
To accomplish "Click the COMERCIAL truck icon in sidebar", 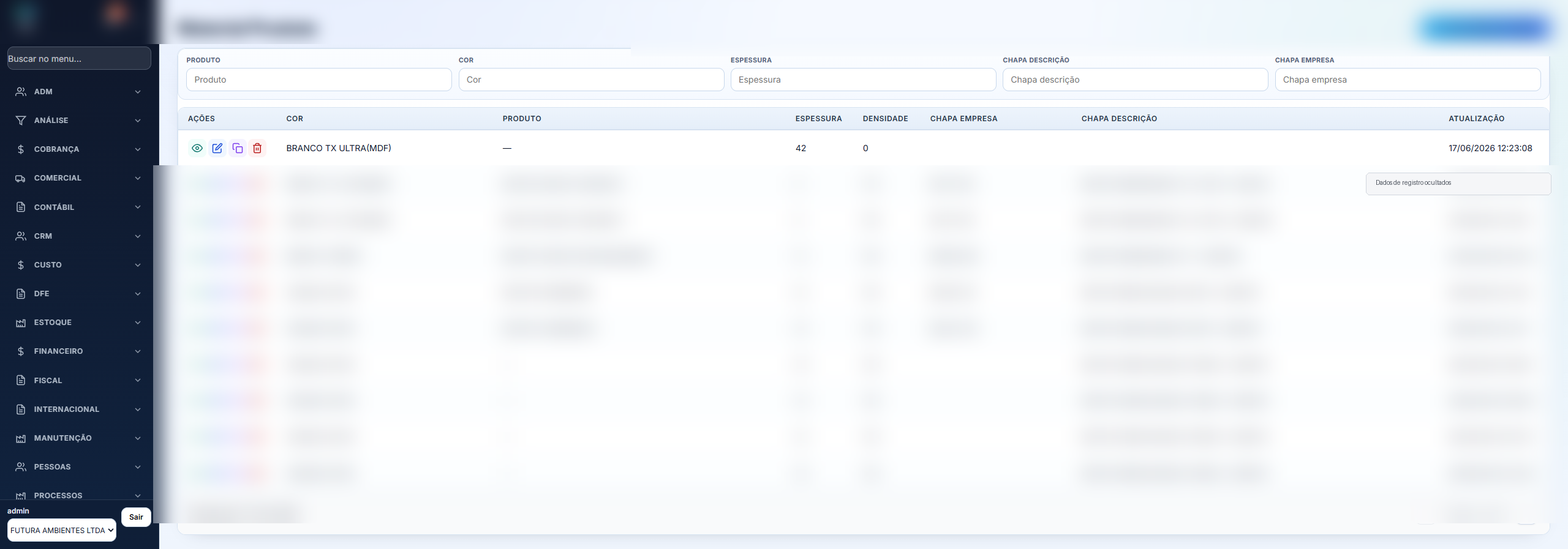I will (x=21, y=178).
